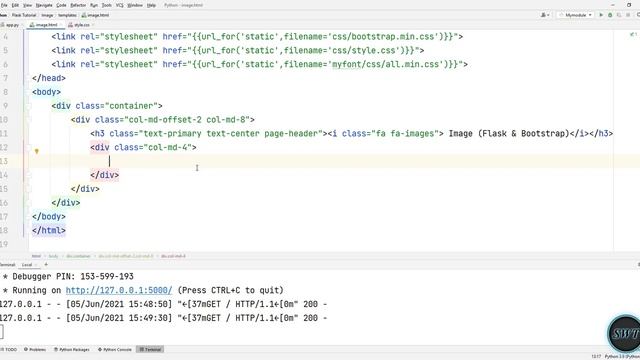Place cursor on empty line 13
The image size is (640, 360).
320,161
